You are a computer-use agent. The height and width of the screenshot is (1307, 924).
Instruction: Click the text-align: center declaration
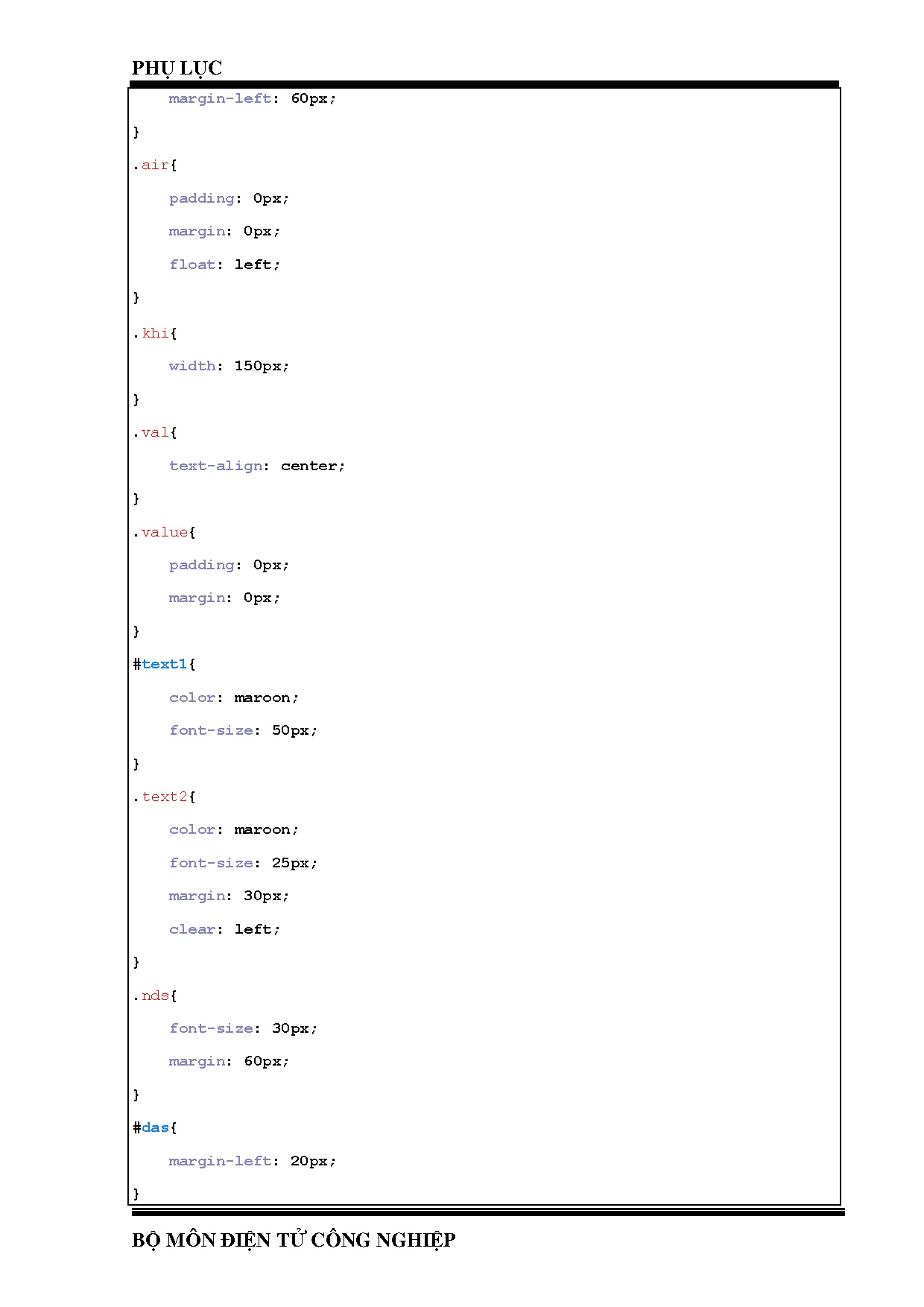coord(256,466)
